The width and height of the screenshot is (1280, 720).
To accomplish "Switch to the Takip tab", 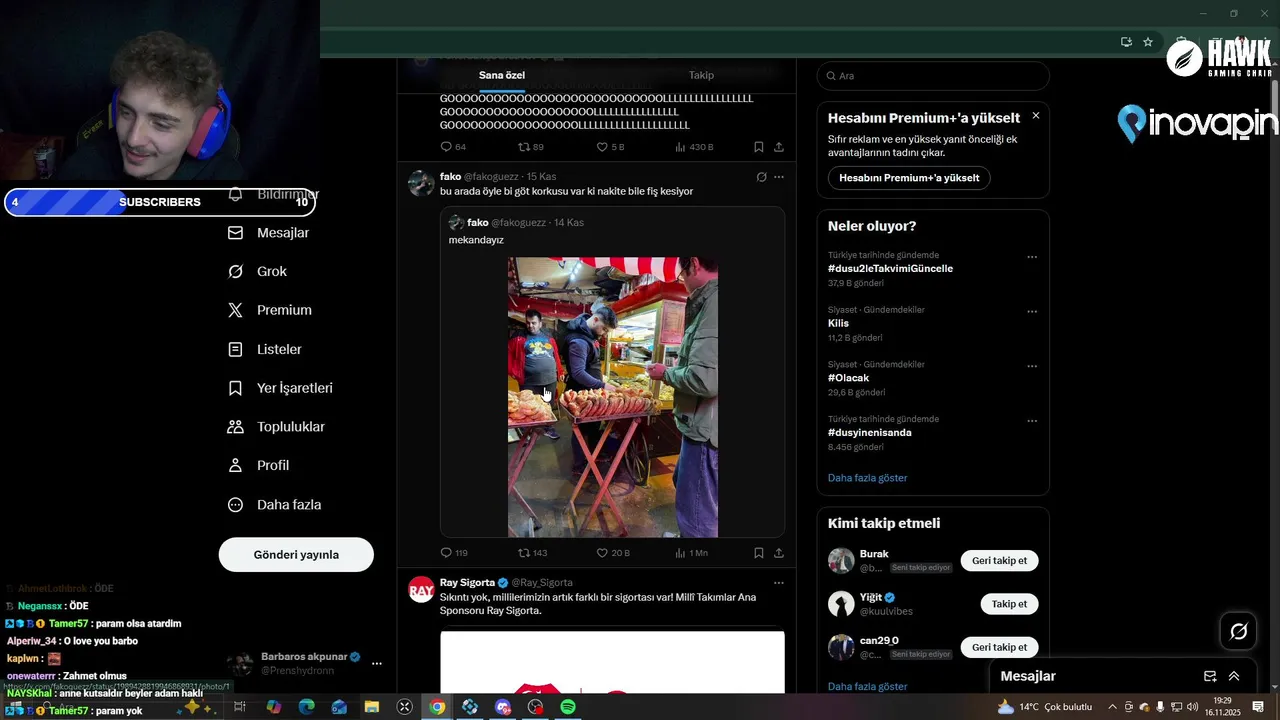I will click(701, 75).
